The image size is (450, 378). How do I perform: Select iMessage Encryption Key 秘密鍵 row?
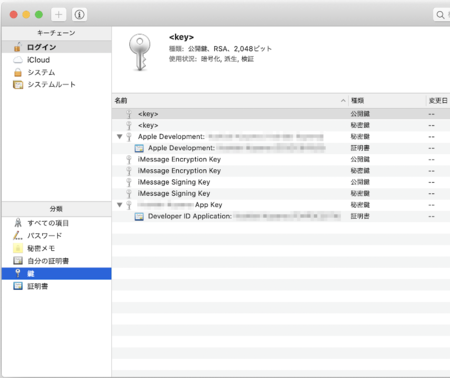(x=281, y=171)
